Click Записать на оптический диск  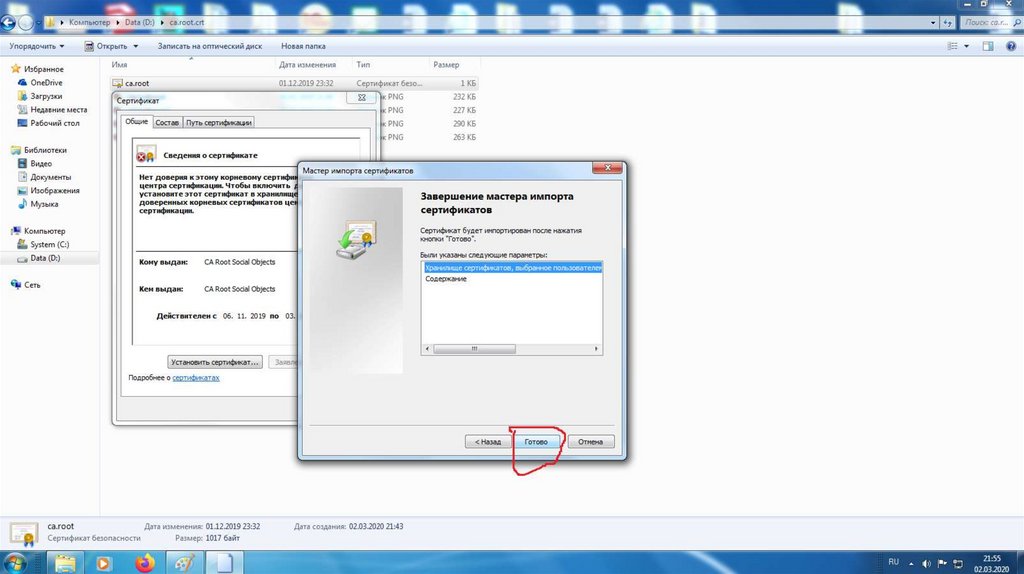pyautogui.click(x=210, y=46)
